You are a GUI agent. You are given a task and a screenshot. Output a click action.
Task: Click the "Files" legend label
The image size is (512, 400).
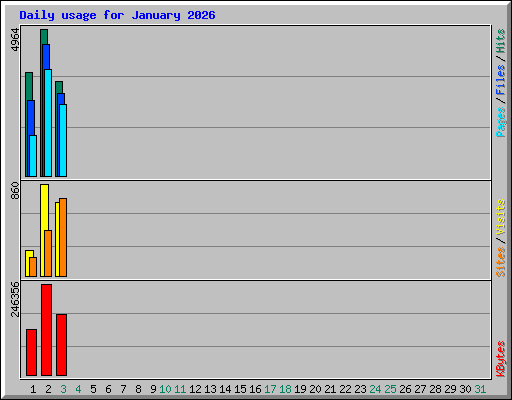(500, 80)
